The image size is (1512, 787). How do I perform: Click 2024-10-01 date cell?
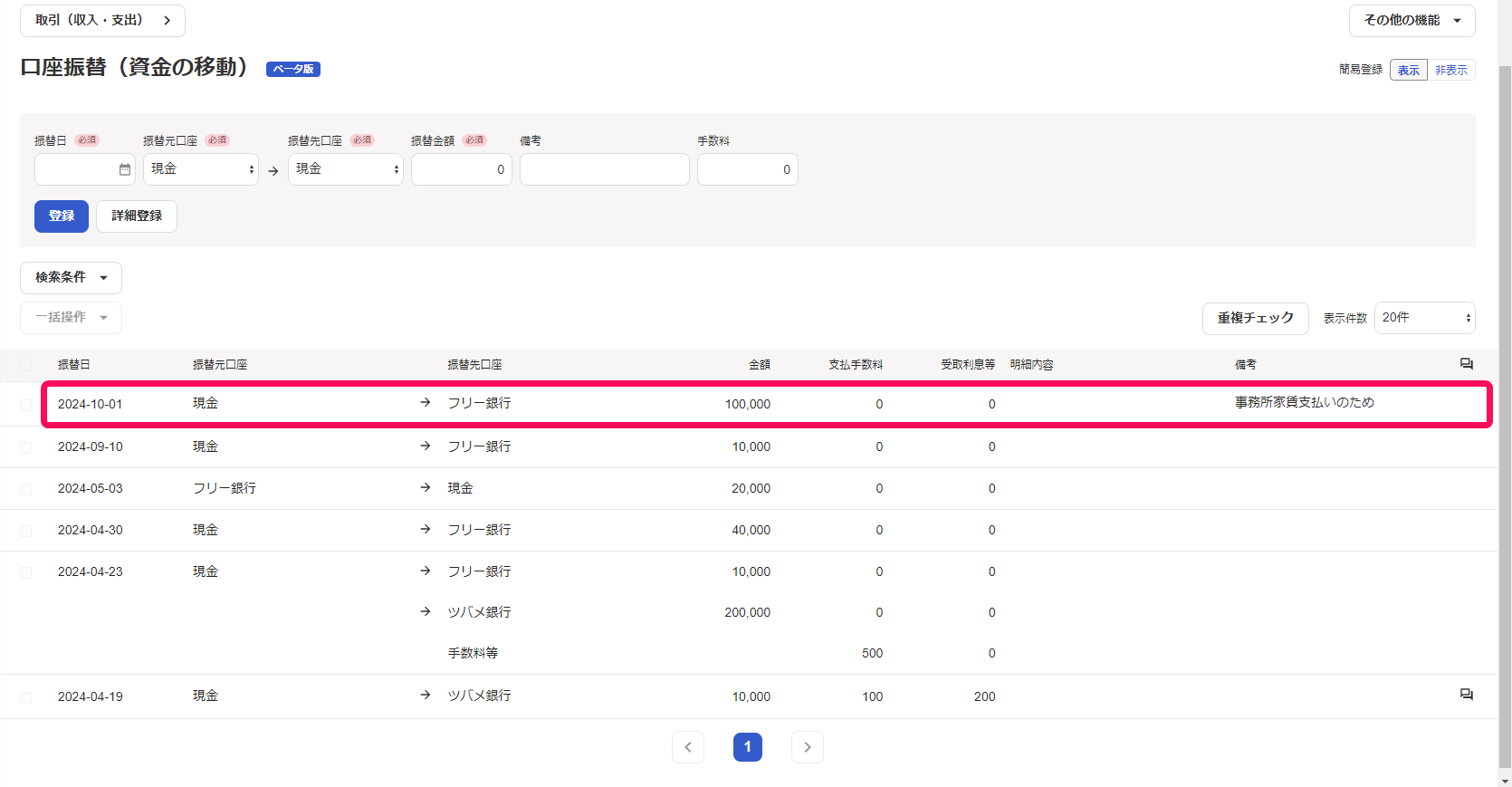[90, 405]
